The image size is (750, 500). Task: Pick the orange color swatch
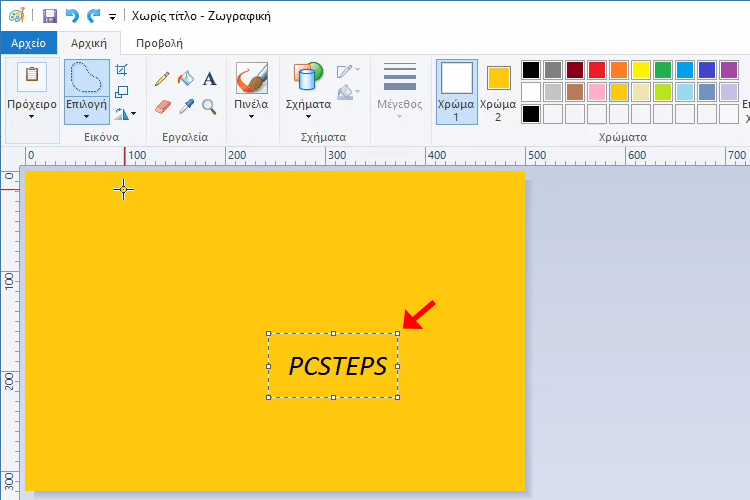[x=619, y=70]
